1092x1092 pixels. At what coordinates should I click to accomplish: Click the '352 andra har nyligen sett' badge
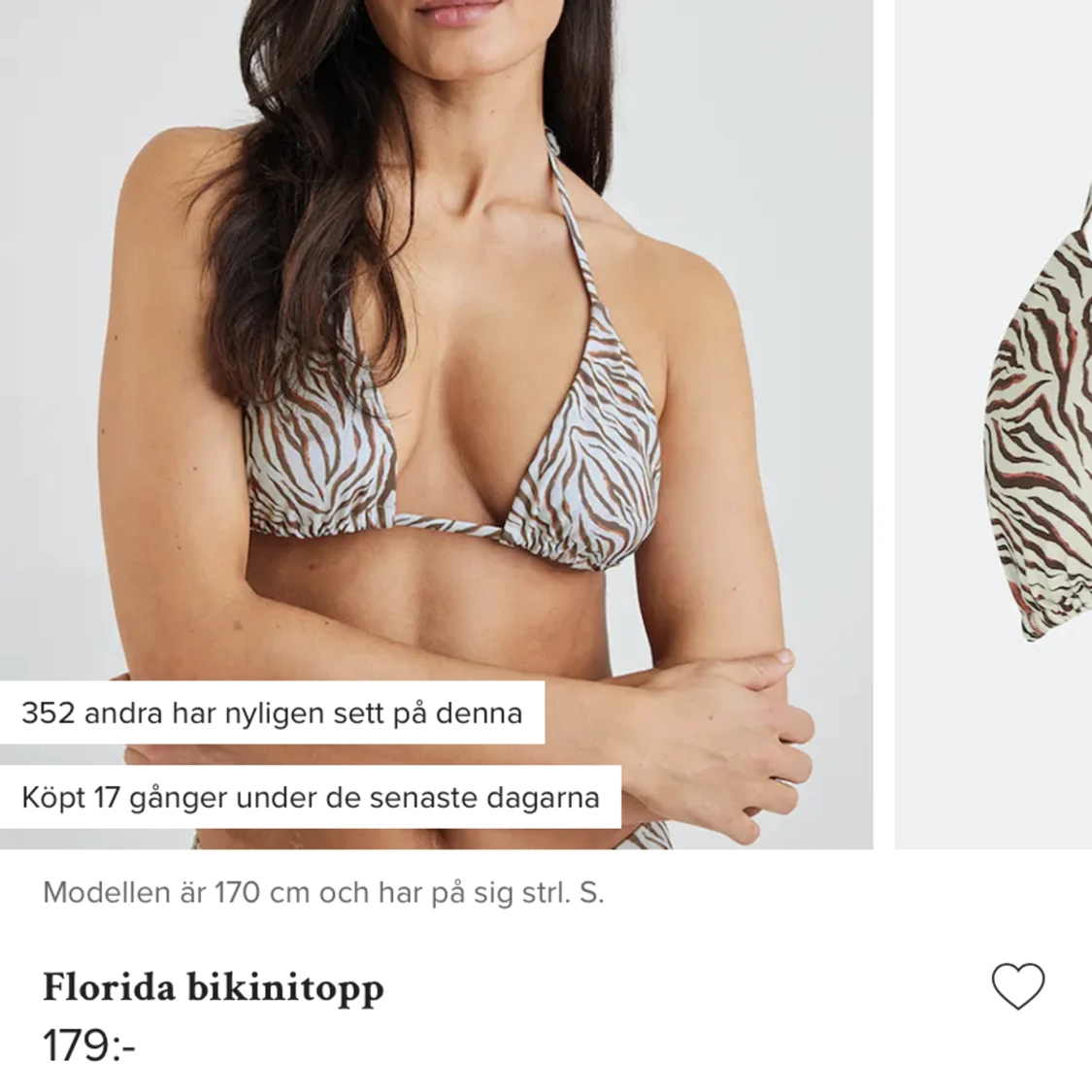coord(273,713)
